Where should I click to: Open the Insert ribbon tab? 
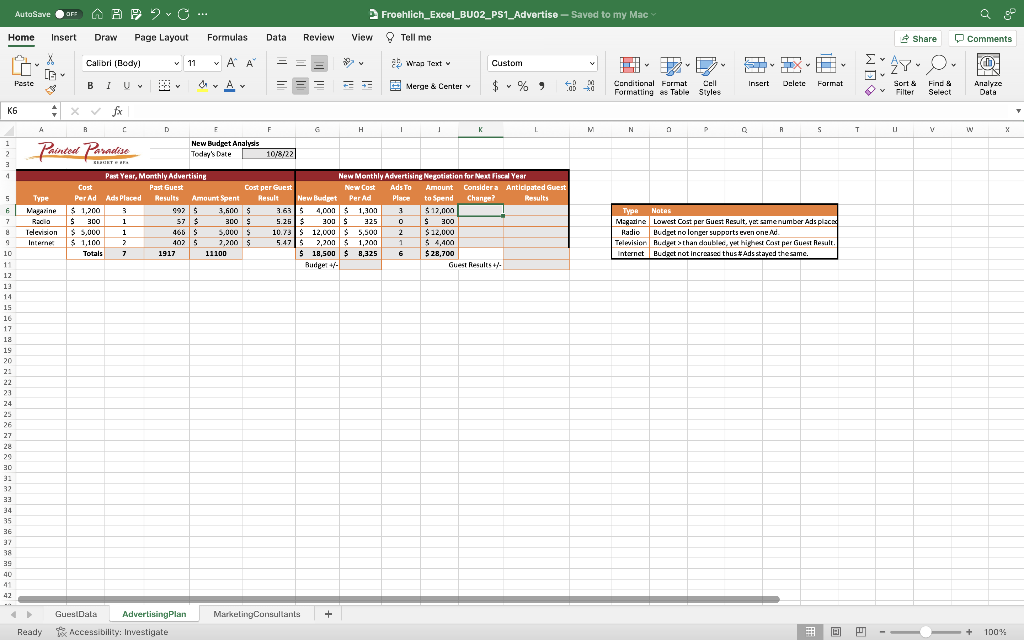click(x=63, y=37)
